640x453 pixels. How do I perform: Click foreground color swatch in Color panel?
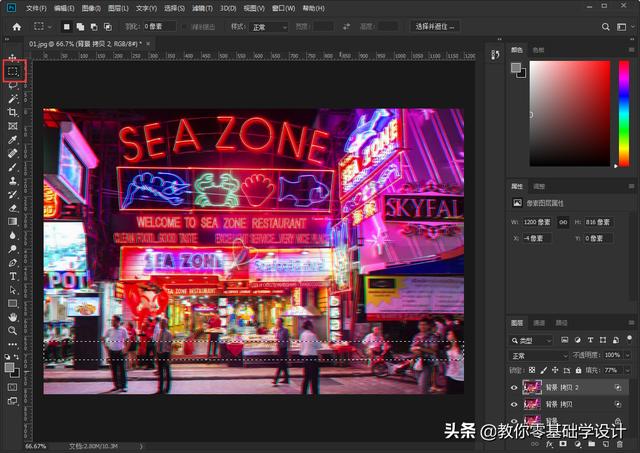(516, 68)
